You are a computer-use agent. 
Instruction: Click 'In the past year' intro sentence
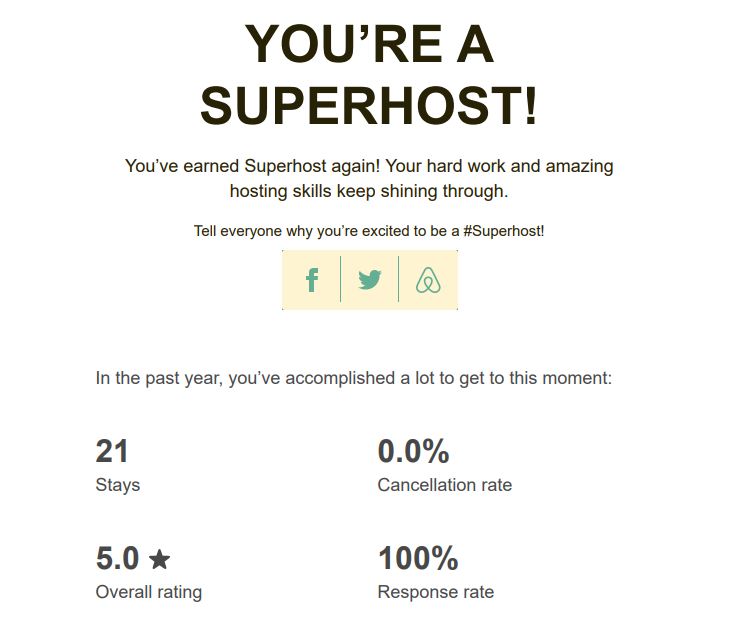click(353, 378)
